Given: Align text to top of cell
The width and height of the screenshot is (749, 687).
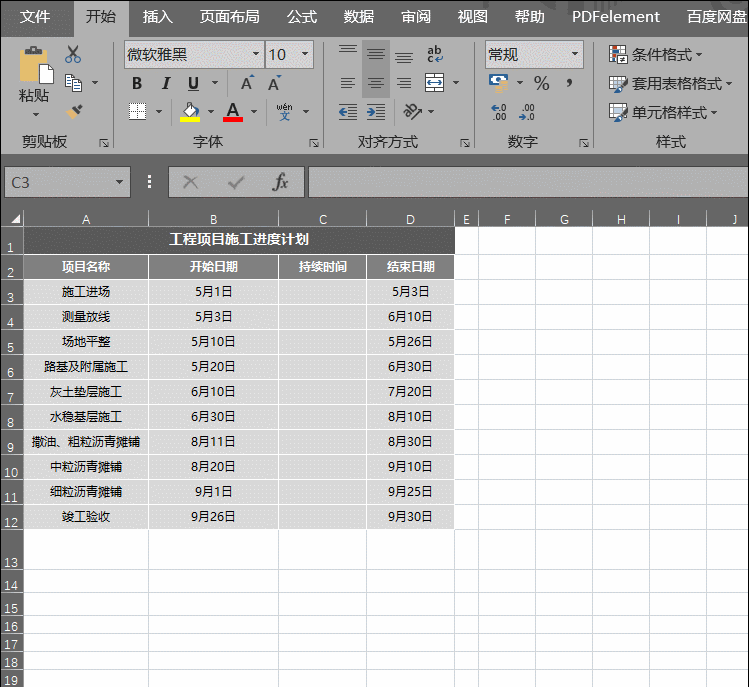Looking at the screenshot, I should [348, 50].
